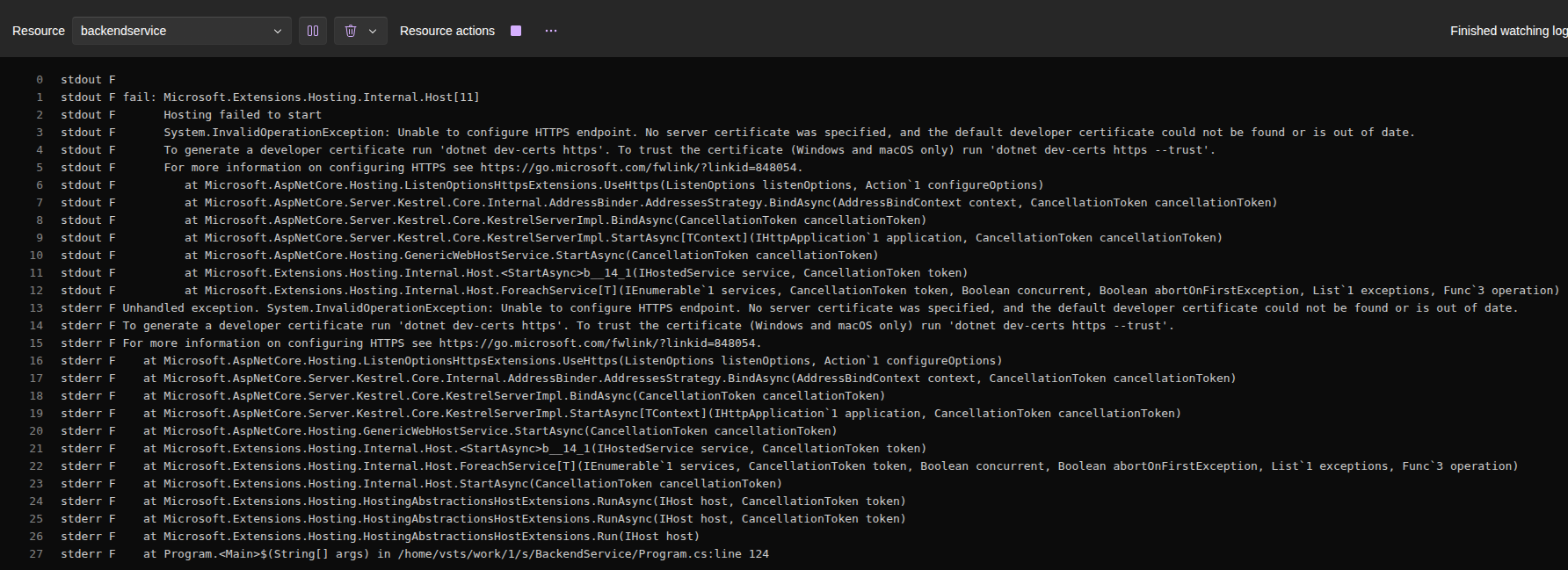Pause the incoming log stream
The width and height of the screenshot is (1568, 570).
tap(313, 31)
